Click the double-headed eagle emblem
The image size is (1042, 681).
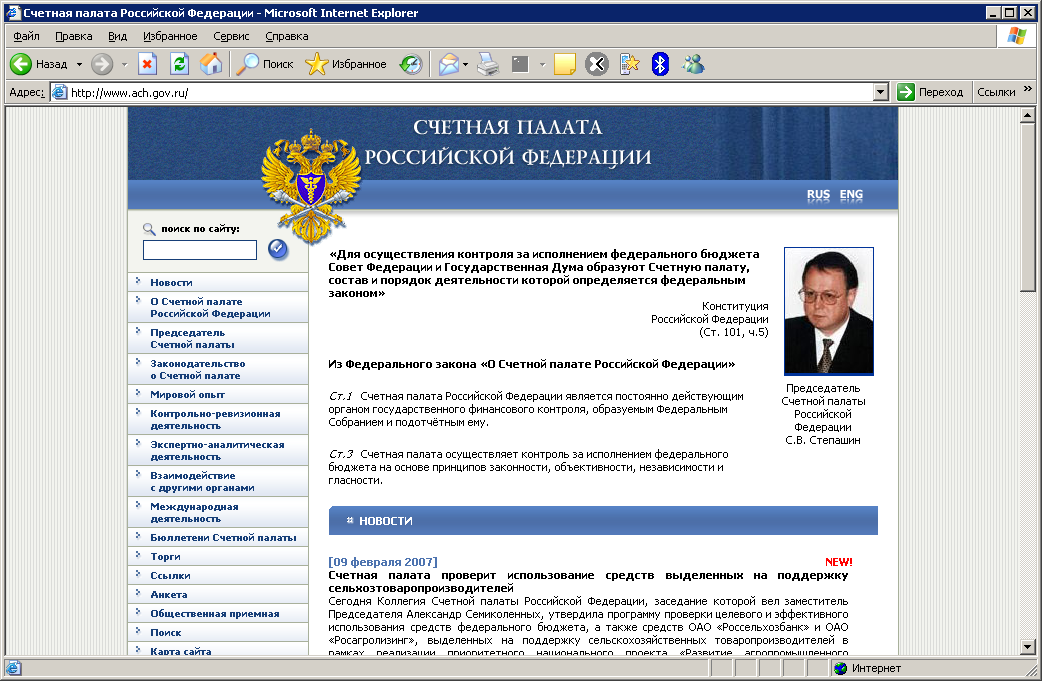click(x=310, y=185)
